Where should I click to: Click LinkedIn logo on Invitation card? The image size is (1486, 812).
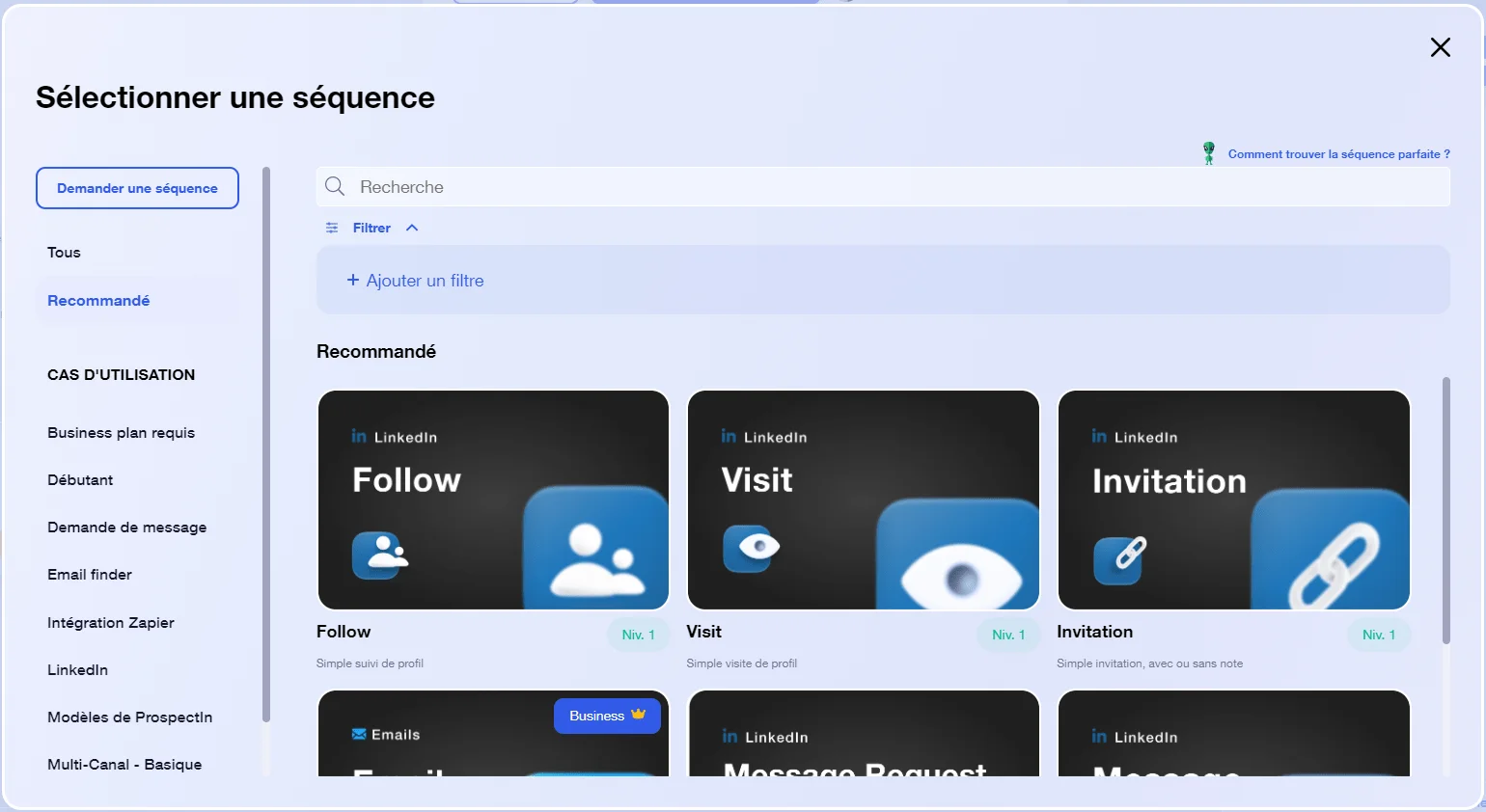[1099, 436]
